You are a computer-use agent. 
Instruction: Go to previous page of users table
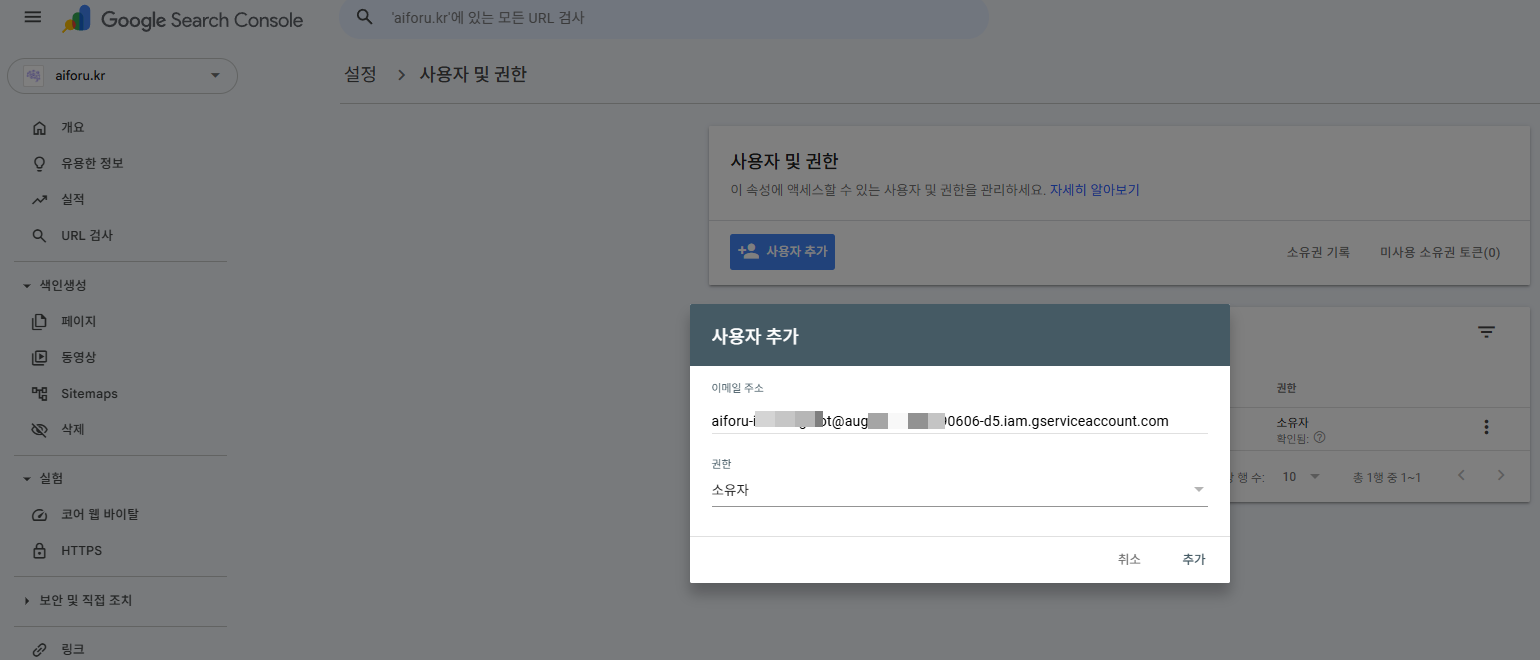point(1461,476)
